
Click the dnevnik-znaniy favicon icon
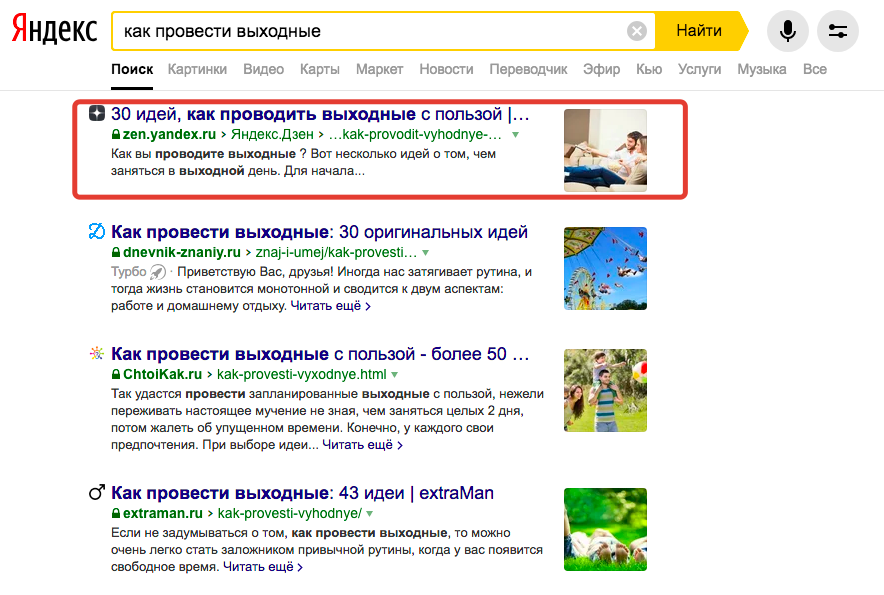click(97, 231)
